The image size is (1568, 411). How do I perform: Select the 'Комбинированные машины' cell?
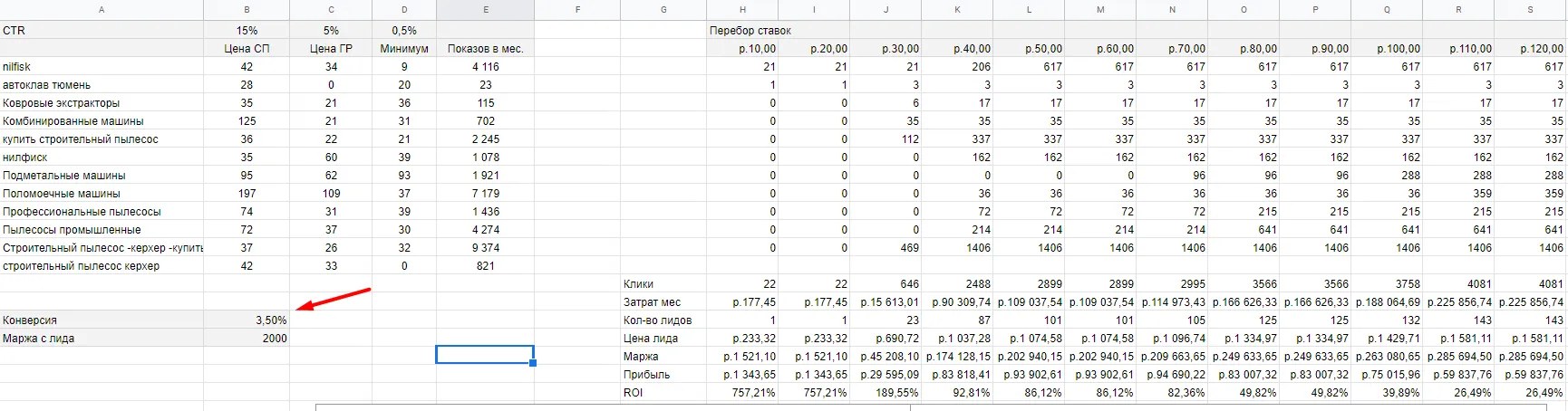tap(102, 120)
